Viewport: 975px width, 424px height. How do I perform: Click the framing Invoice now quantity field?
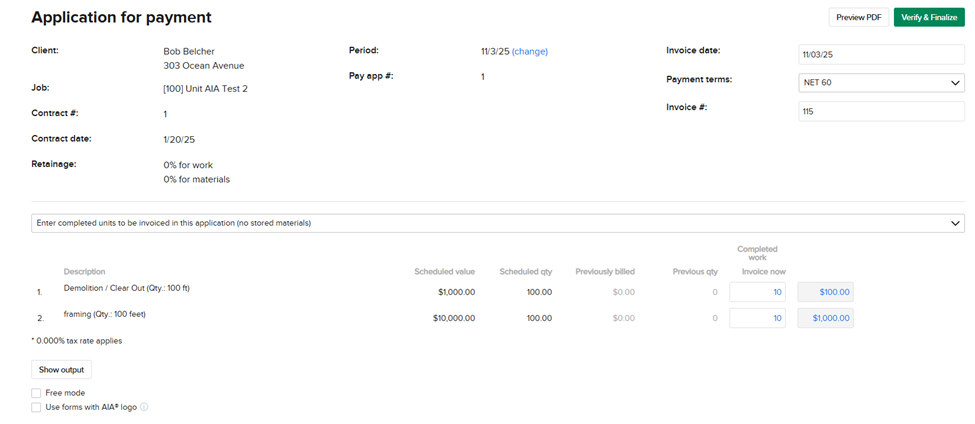coord(757,318)
